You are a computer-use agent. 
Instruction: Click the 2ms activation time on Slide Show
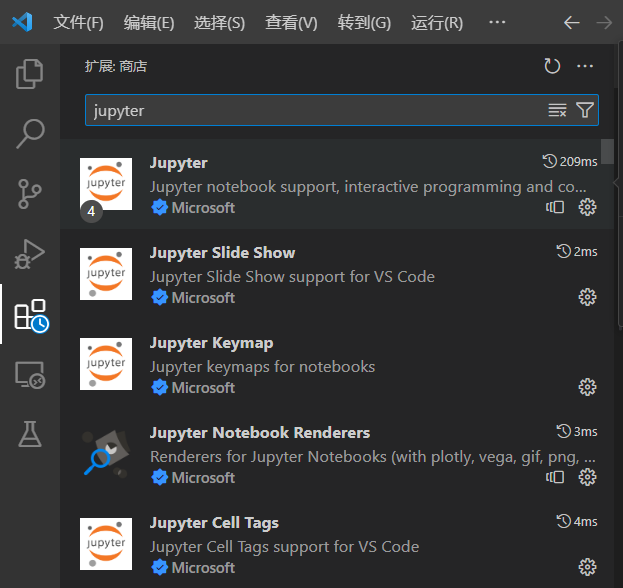click(577, 251)
